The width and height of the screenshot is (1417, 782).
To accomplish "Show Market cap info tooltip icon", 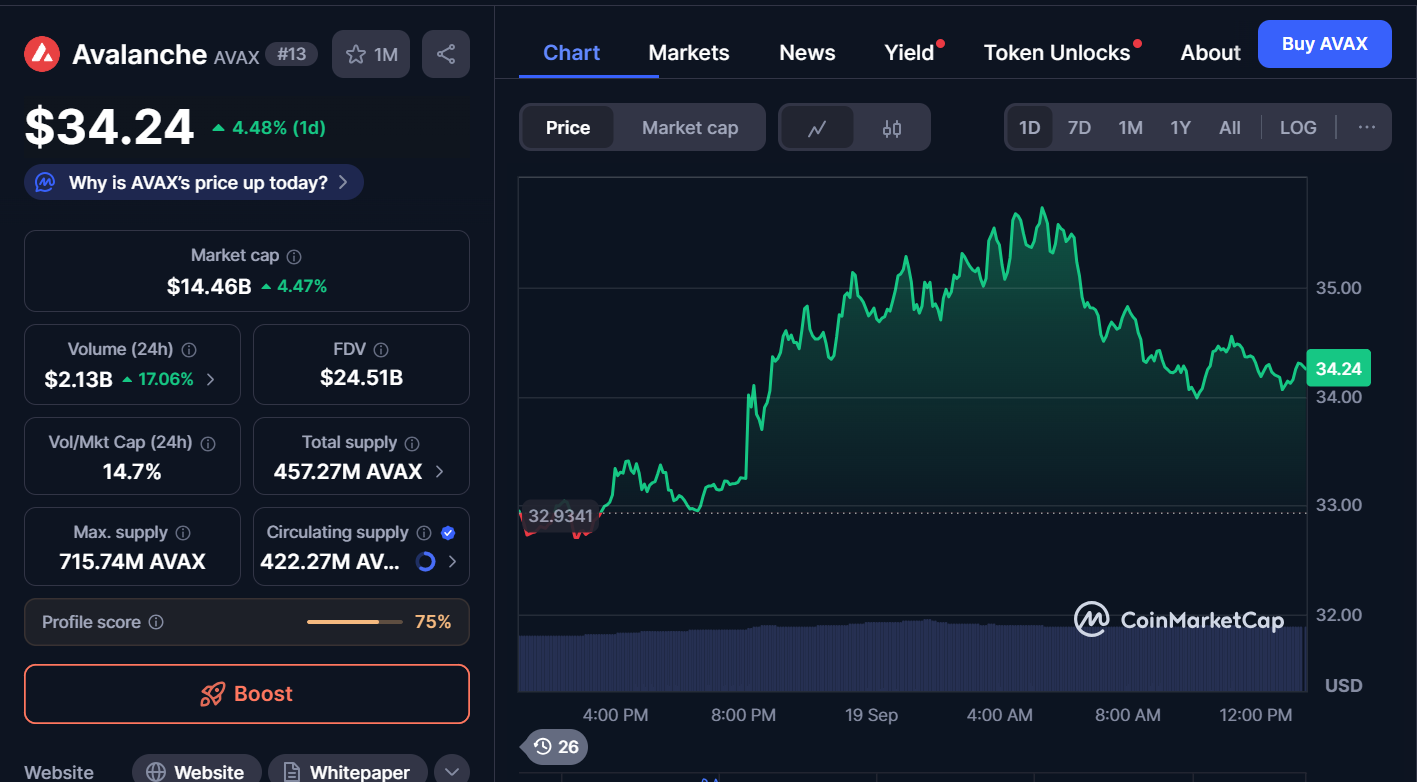I will pyautogui.click(x=294, y=256).
